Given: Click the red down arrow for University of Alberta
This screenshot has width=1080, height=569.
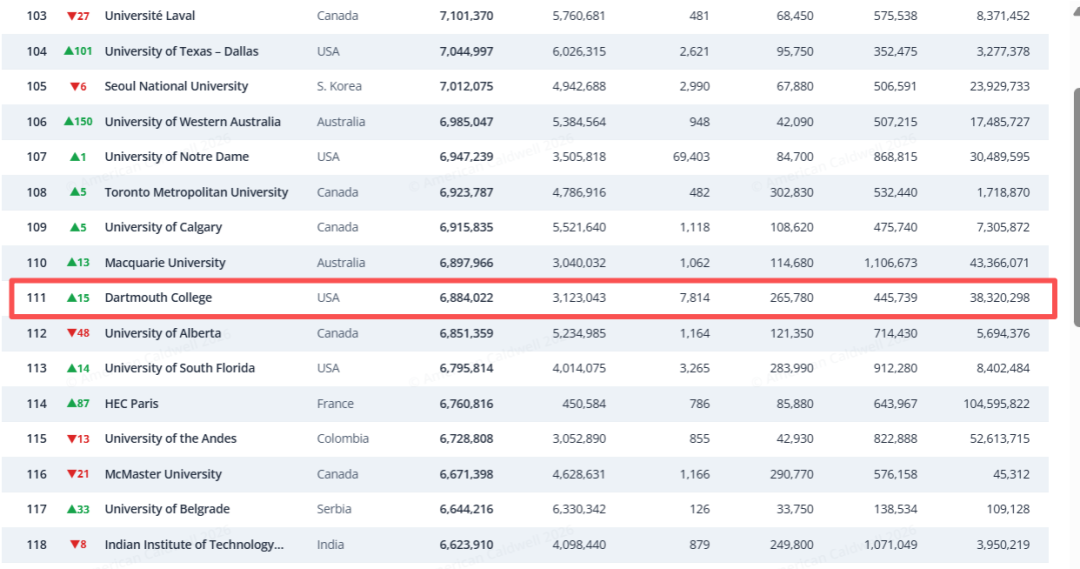Looking at the screenshot, I should [x=71, y=333].
